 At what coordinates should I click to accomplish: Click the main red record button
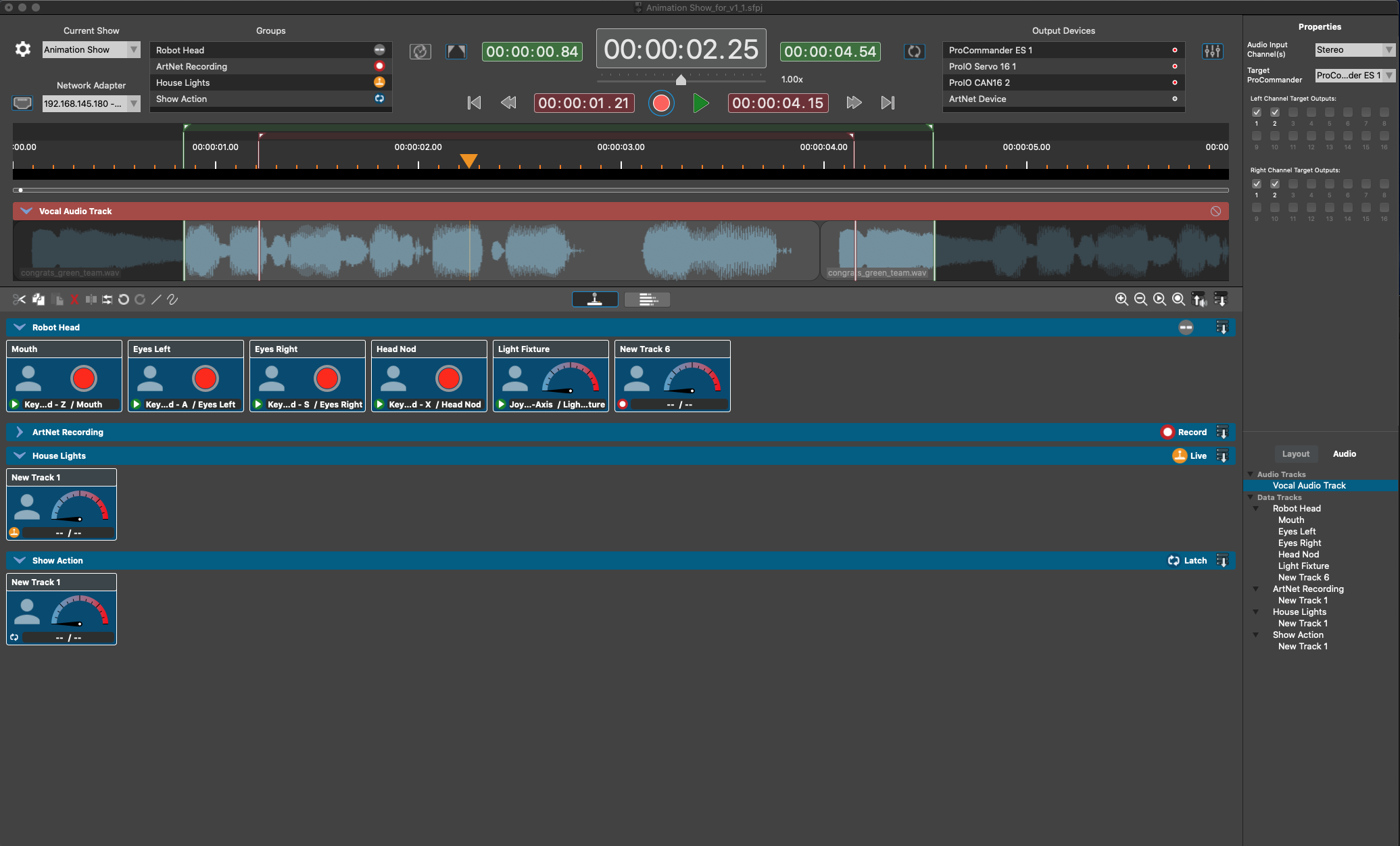click(x=661, y=103)
